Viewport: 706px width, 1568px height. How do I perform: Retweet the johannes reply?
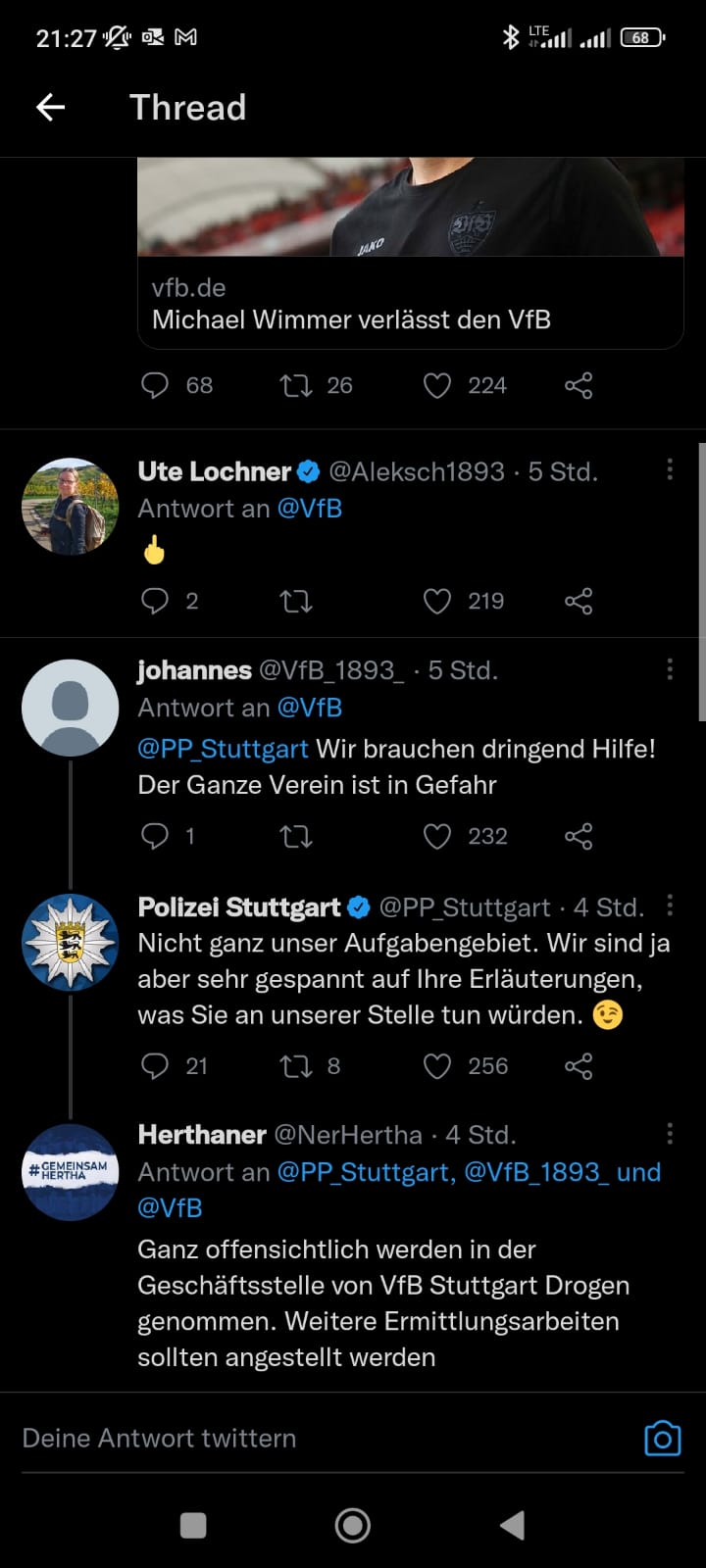295,836
